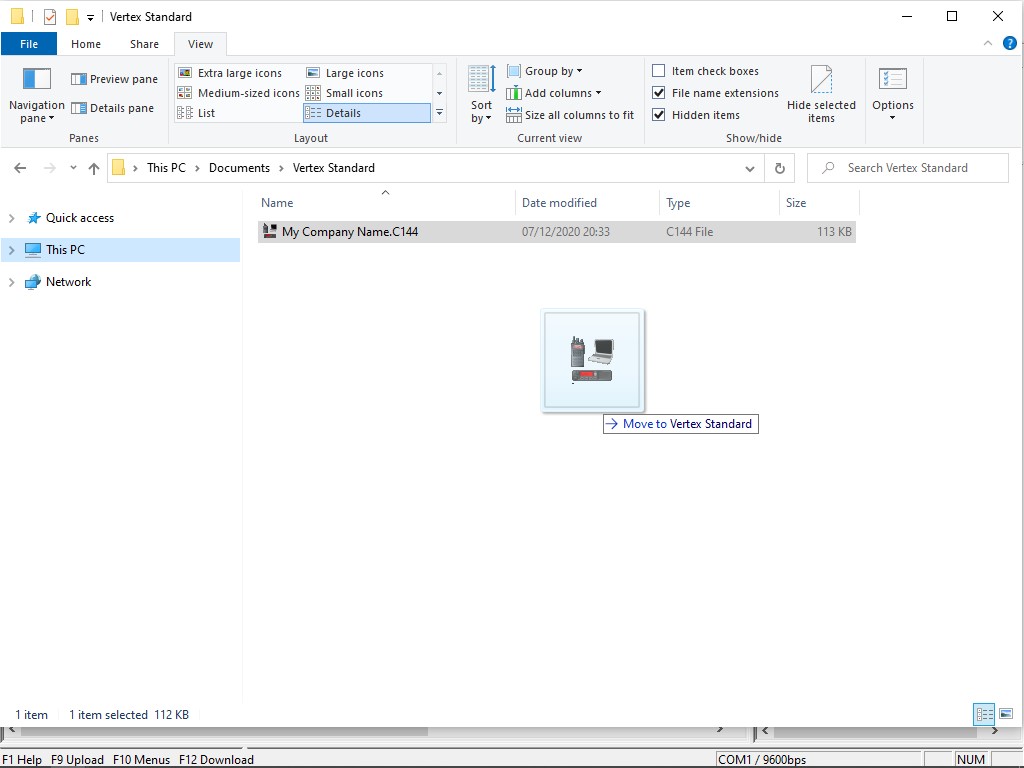The width and height of the screenshot is (1024, 768).
Task: Select Quick access in the sidebar
Action: tap(80, 217)
